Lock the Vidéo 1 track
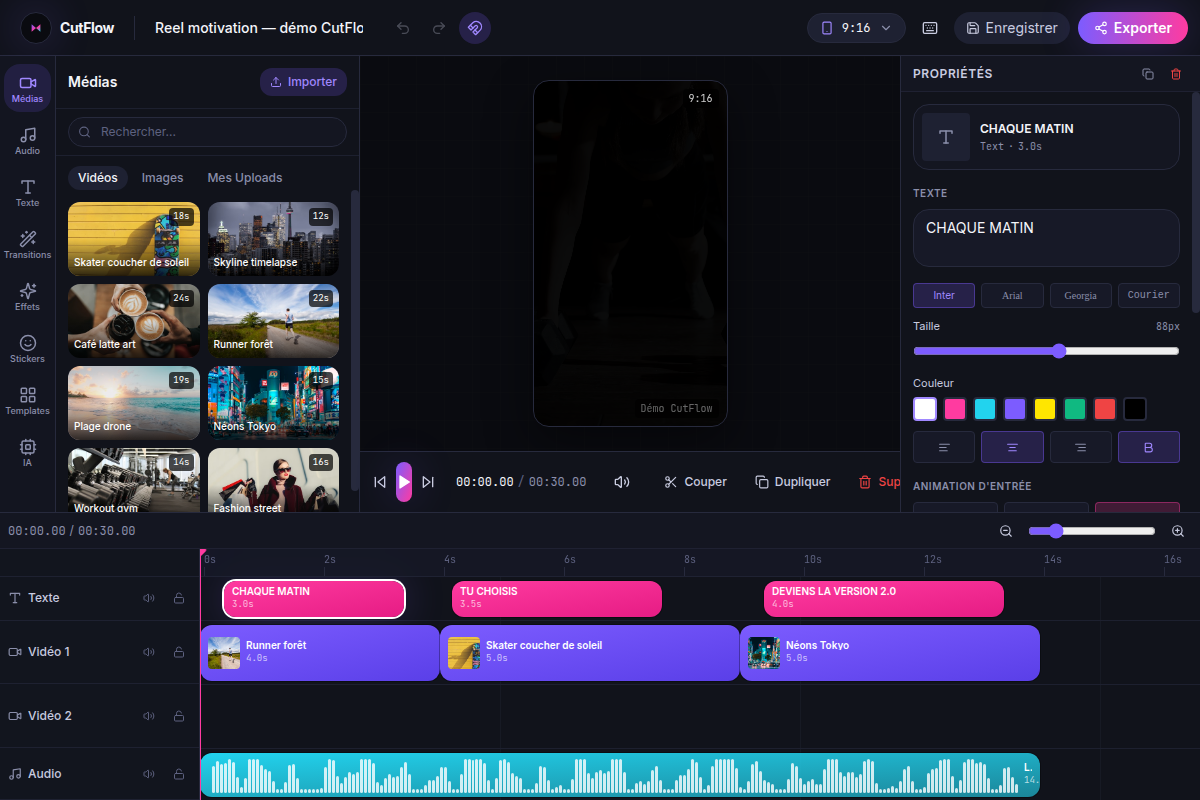This screenshot has height=800, width=1200. point(179,652)
